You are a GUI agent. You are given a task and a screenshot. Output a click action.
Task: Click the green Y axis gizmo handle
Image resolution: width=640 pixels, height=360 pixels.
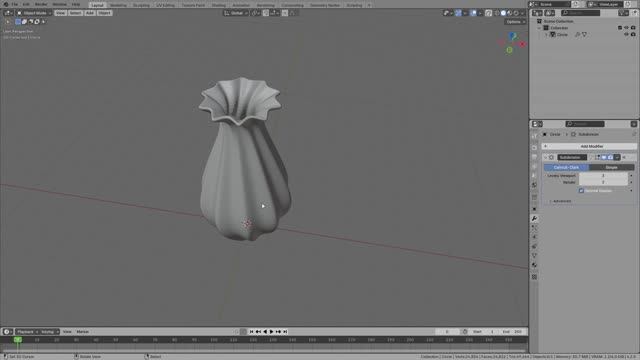tap(509, 50)
